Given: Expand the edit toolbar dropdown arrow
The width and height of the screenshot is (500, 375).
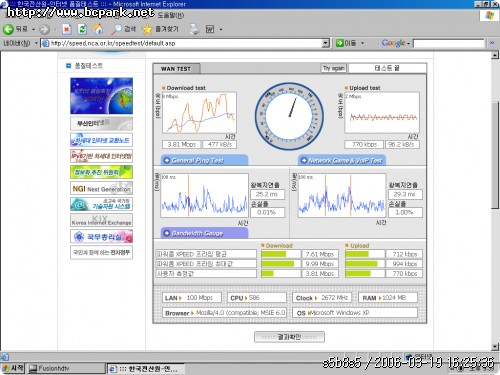Looking at the screenshot, I should pyautogui.click(x=221, y=30).
